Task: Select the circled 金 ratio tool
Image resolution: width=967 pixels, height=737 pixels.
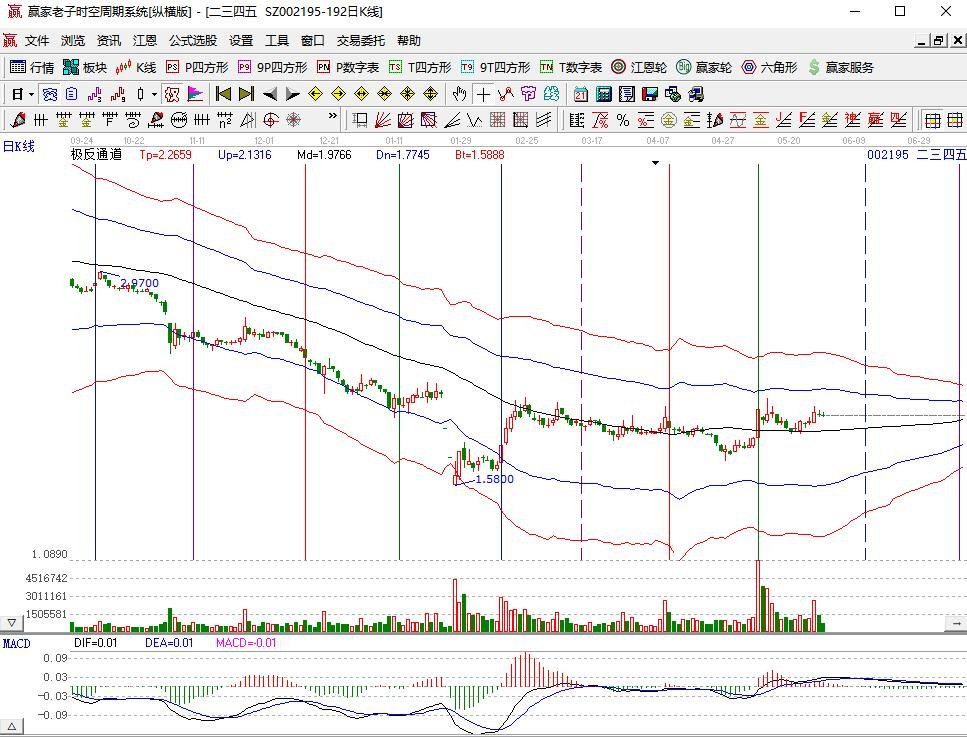Action: pyautogui.click(x=669, y=120)
